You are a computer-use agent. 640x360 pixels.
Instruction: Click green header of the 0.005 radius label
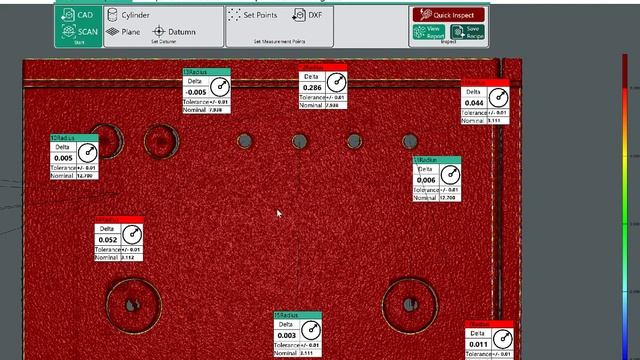pos(74,138)
